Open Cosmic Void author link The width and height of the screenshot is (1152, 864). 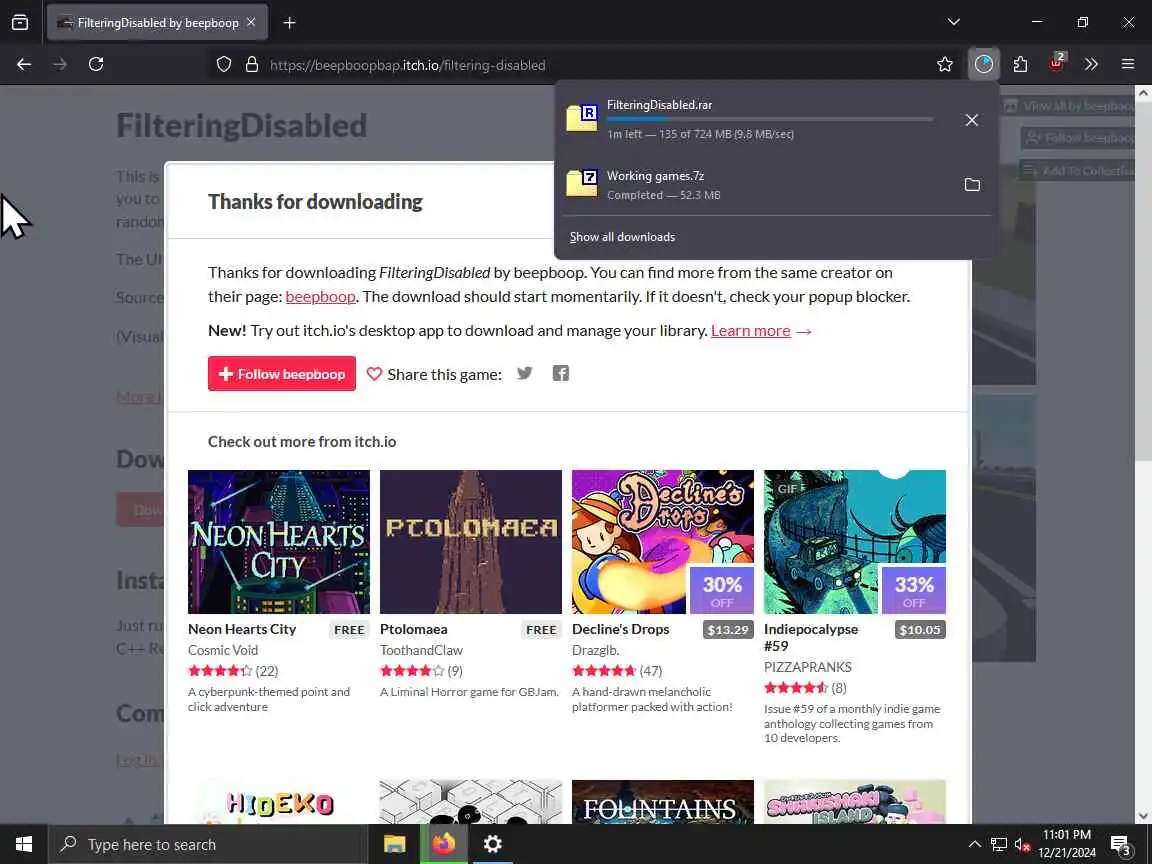pyautogui.click(x=223, y=650)
